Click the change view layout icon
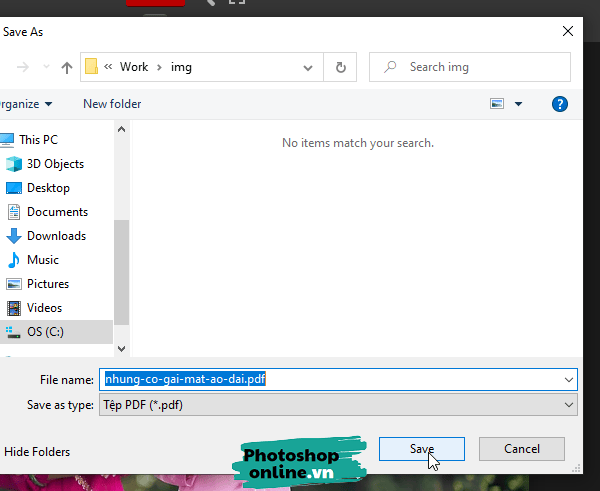Viewport: 600px width, 491px height. [498, 104]
